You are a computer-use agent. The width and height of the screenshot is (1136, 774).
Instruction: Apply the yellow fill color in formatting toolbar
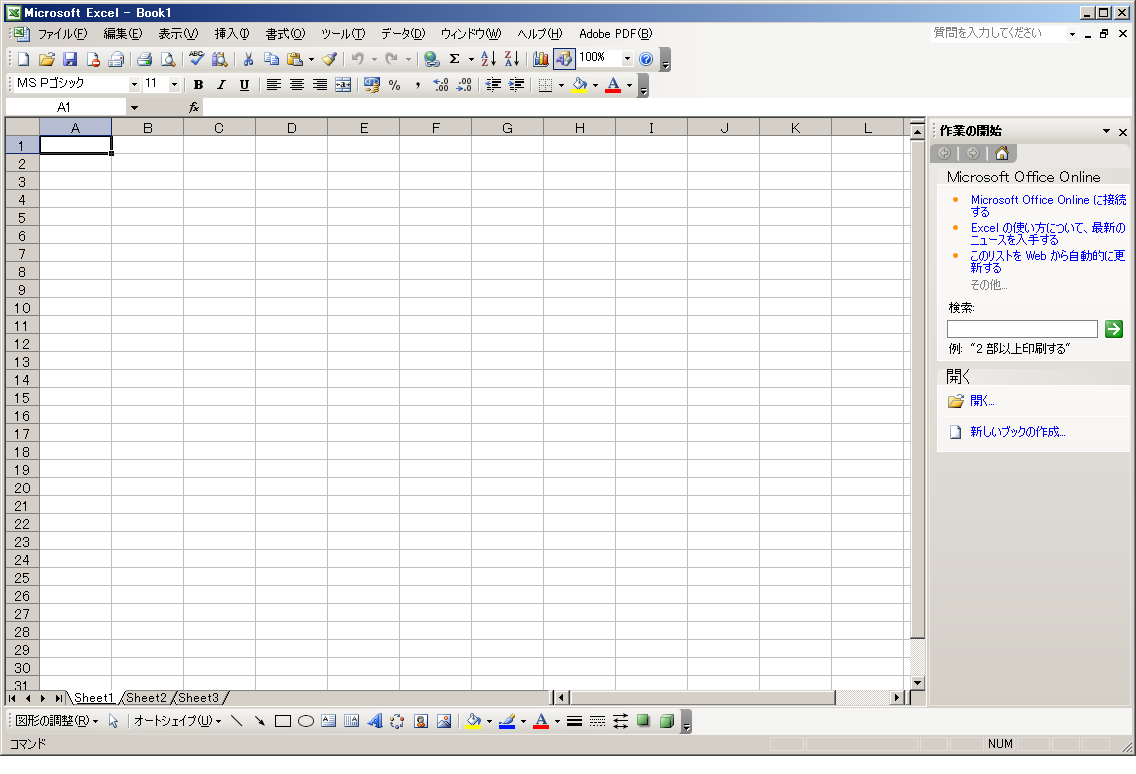coord(579,85)
